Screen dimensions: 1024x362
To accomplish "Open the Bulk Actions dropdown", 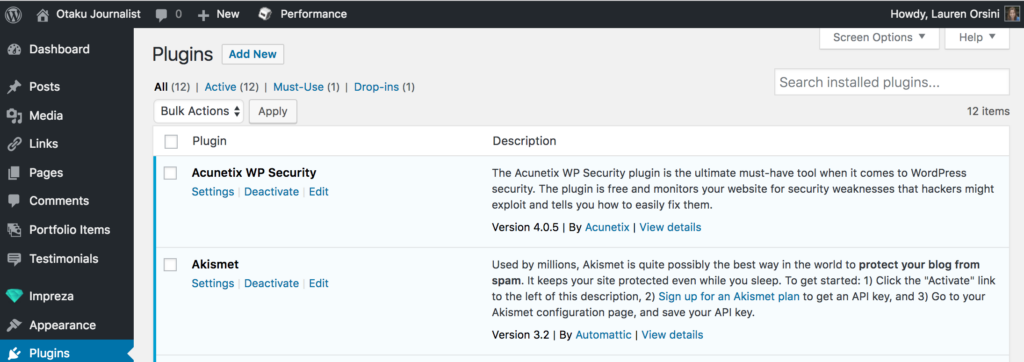I will (199, 111).
